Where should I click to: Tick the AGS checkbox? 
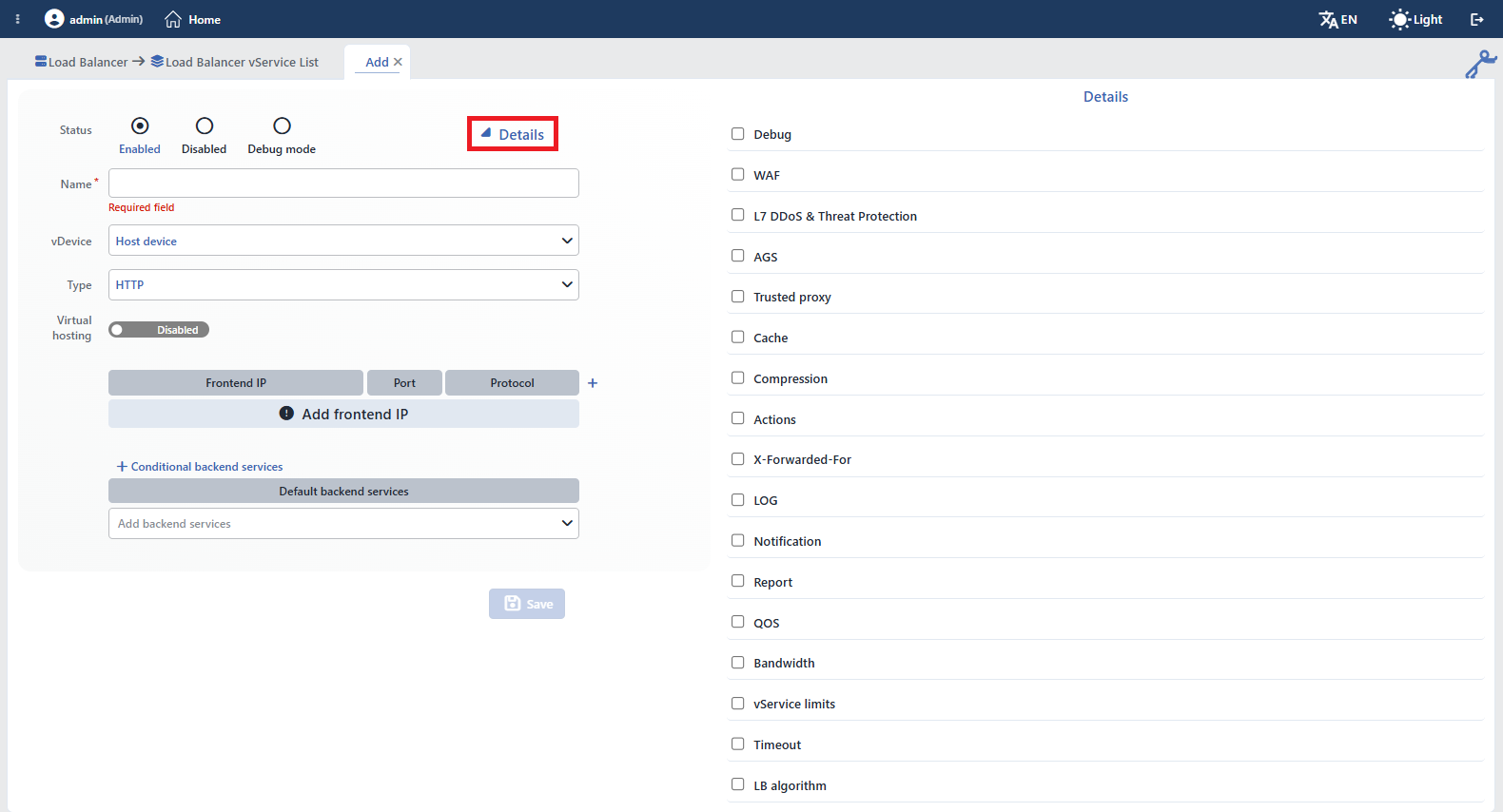click(737, 257)
